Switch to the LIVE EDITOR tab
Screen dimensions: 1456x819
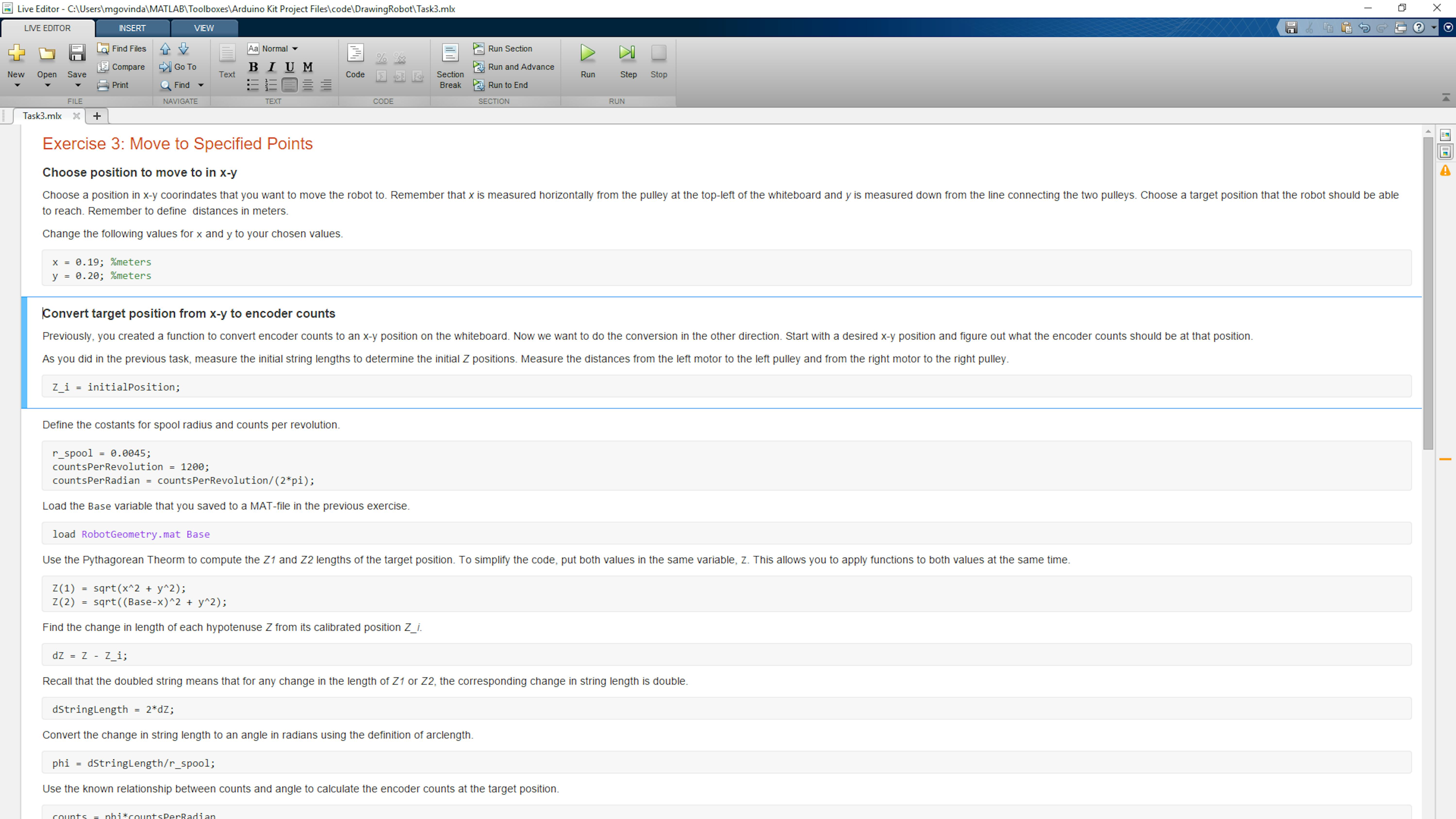point(48,28)
